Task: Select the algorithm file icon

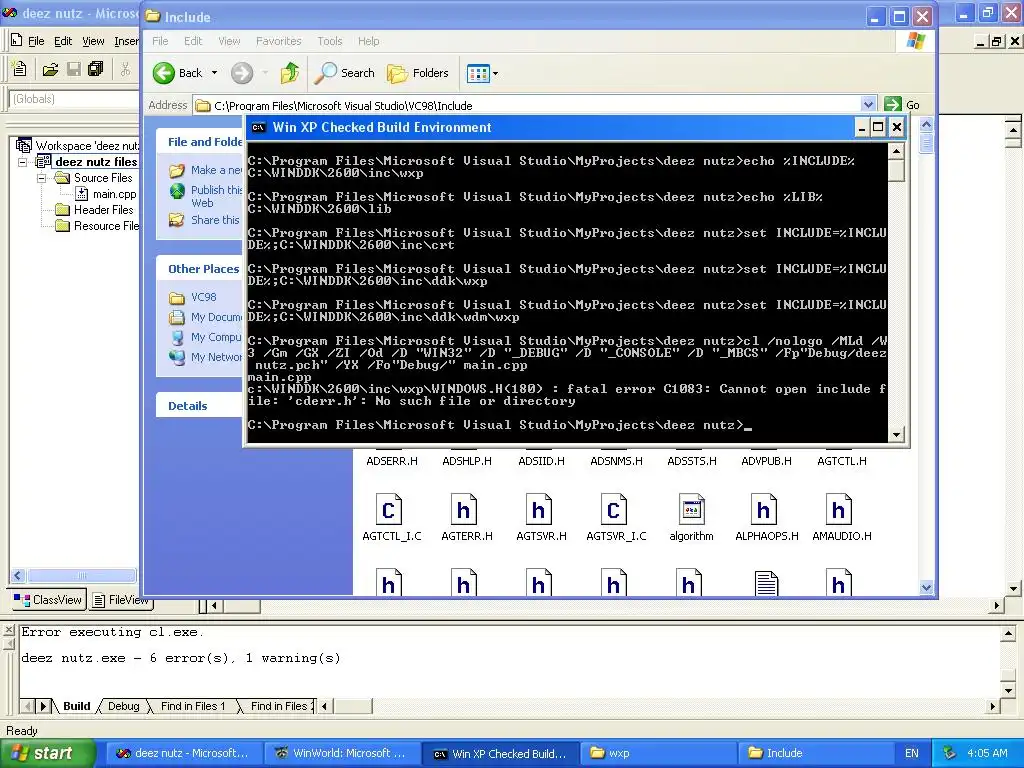Action: pos(691,510)
